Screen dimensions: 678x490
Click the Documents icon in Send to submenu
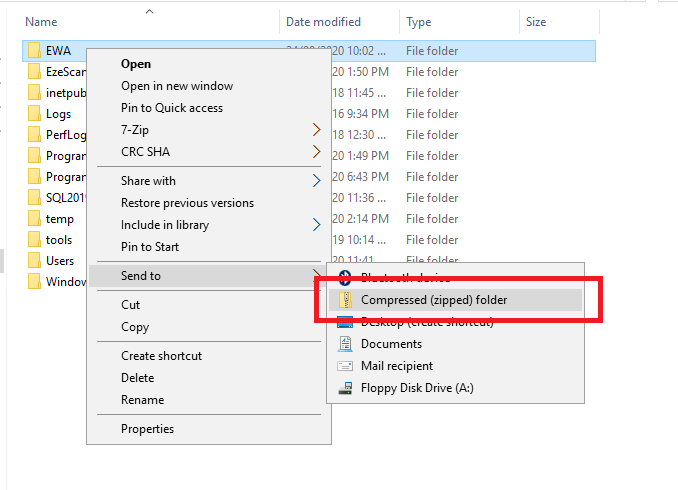click(x=345, y=344)
